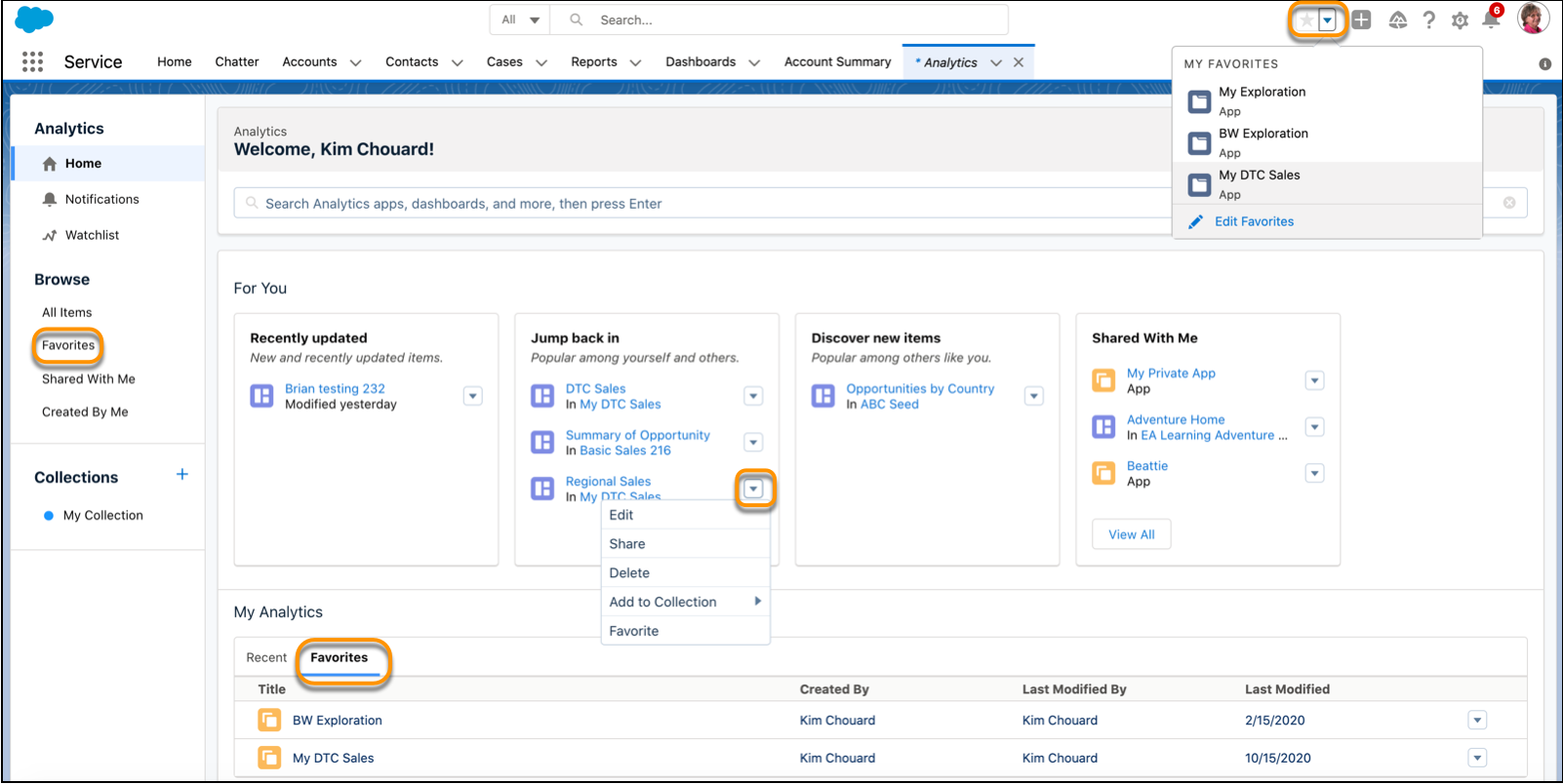Go to Analytics Home in sidebar

(108, 164)
